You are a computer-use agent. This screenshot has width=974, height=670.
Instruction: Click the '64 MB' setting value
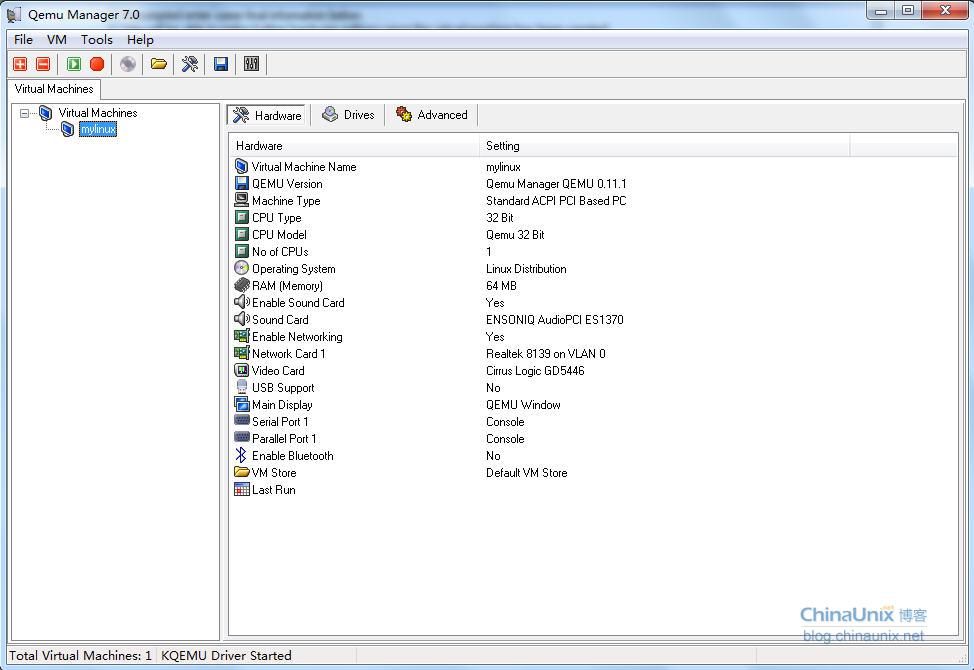tap(501, 286)
